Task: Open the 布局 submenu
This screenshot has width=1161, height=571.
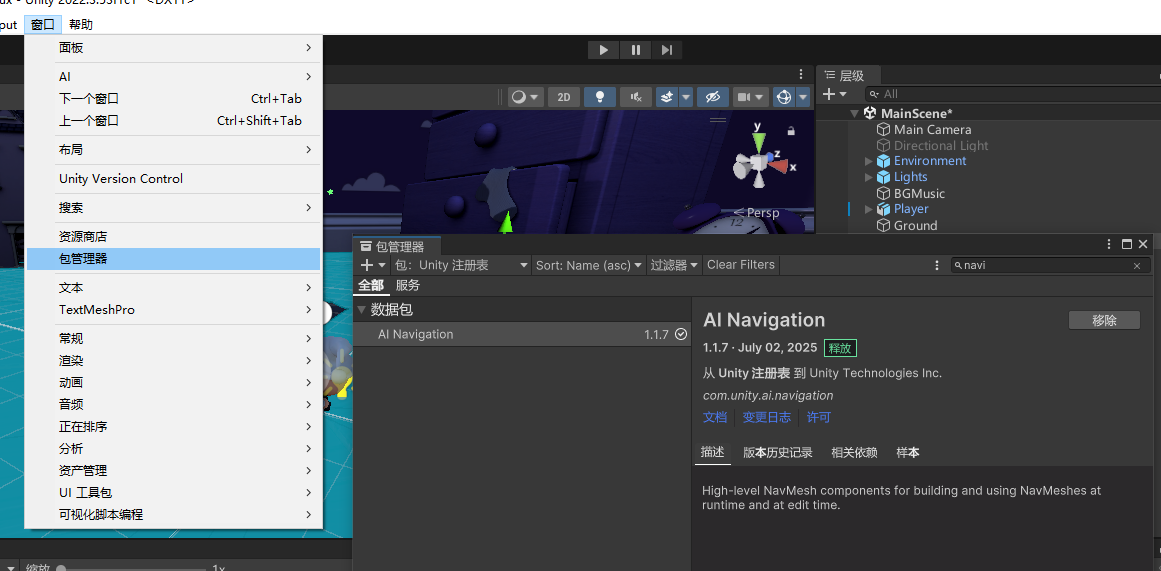Action: click(x=174, y=150)
